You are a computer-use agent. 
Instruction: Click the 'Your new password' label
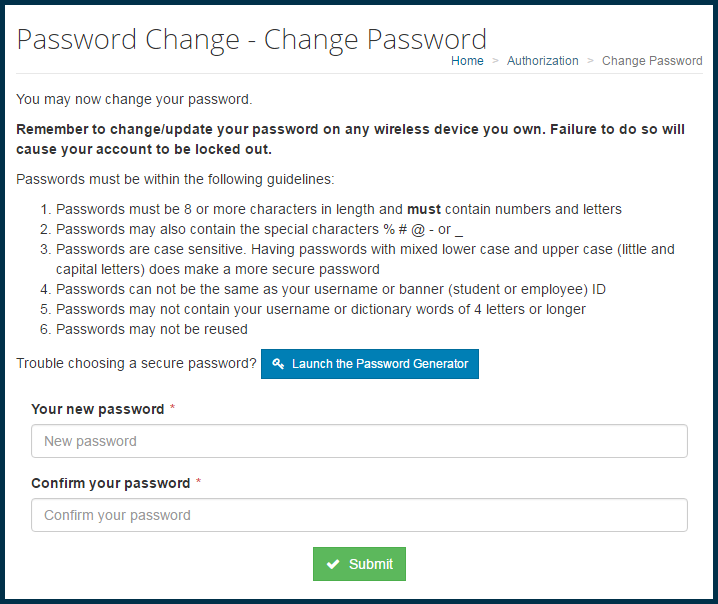98,409
